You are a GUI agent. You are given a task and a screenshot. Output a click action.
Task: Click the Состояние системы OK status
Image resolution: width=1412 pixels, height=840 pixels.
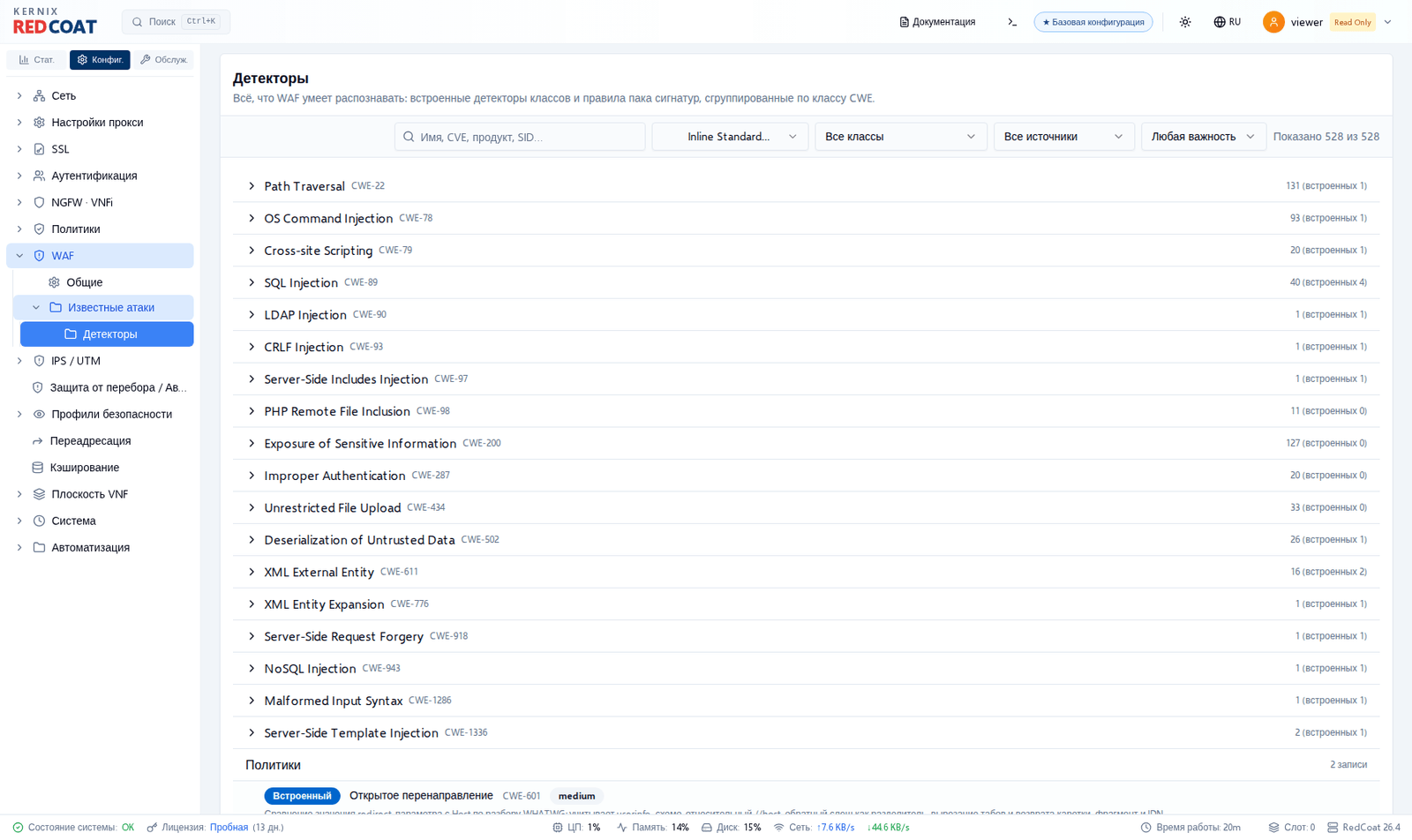73,828
